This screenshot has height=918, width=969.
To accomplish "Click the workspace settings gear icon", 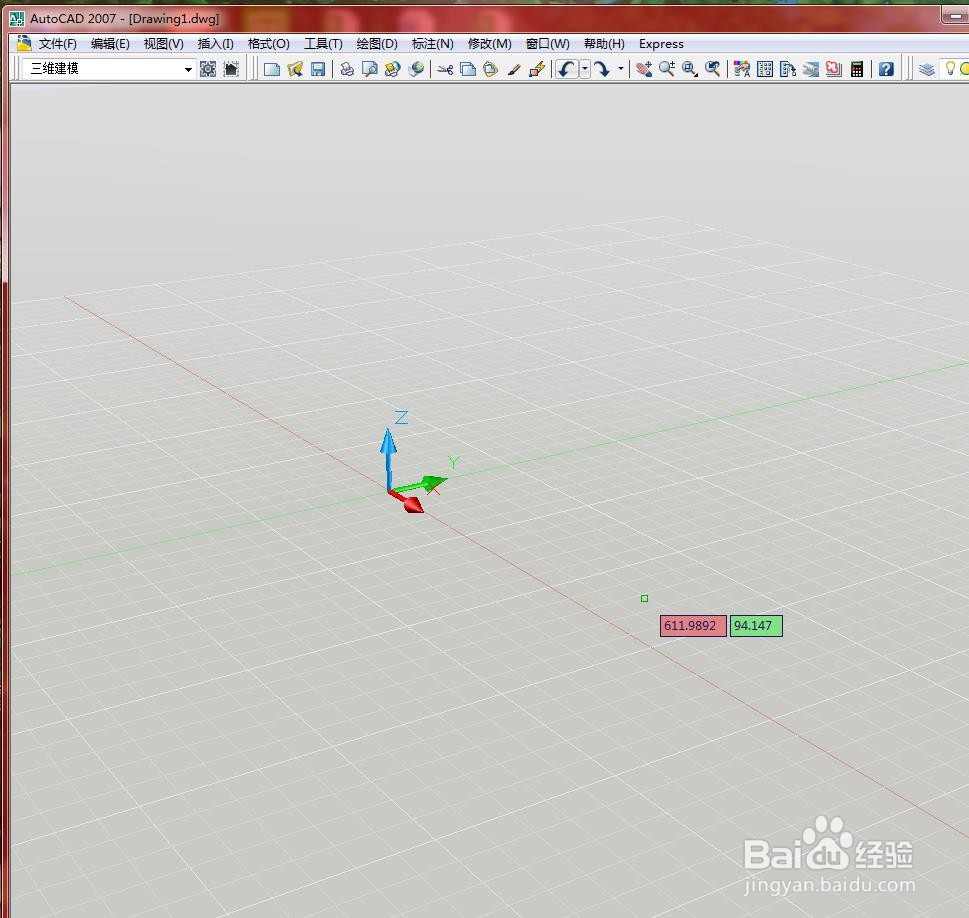I will tap(208, 69).
